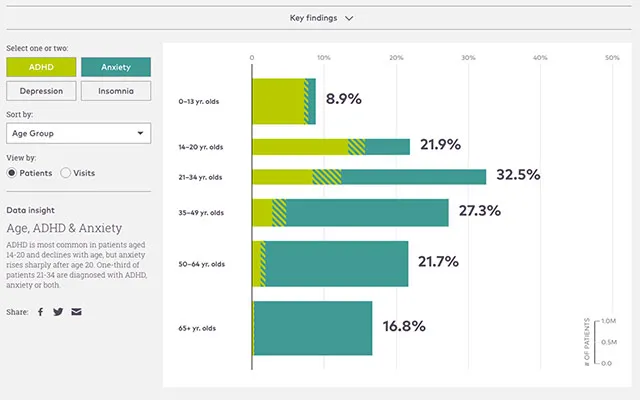
Task: Click the 14–20 yr. olds row label
Action: (201, 147)
